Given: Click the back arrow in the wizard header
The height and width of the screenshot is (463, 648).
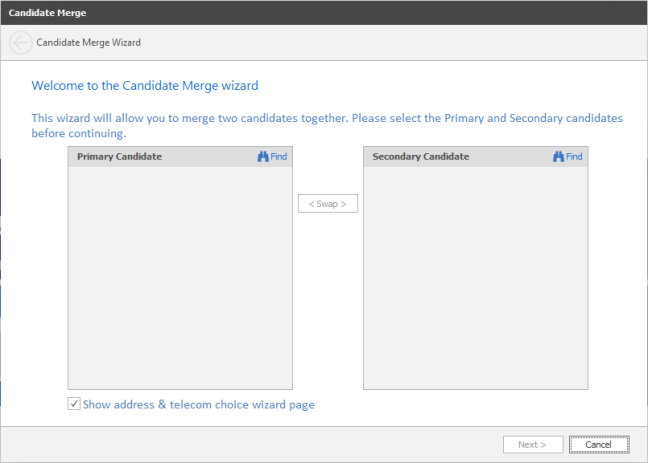Looking at the screenshot, I should (x=20, y=43).
